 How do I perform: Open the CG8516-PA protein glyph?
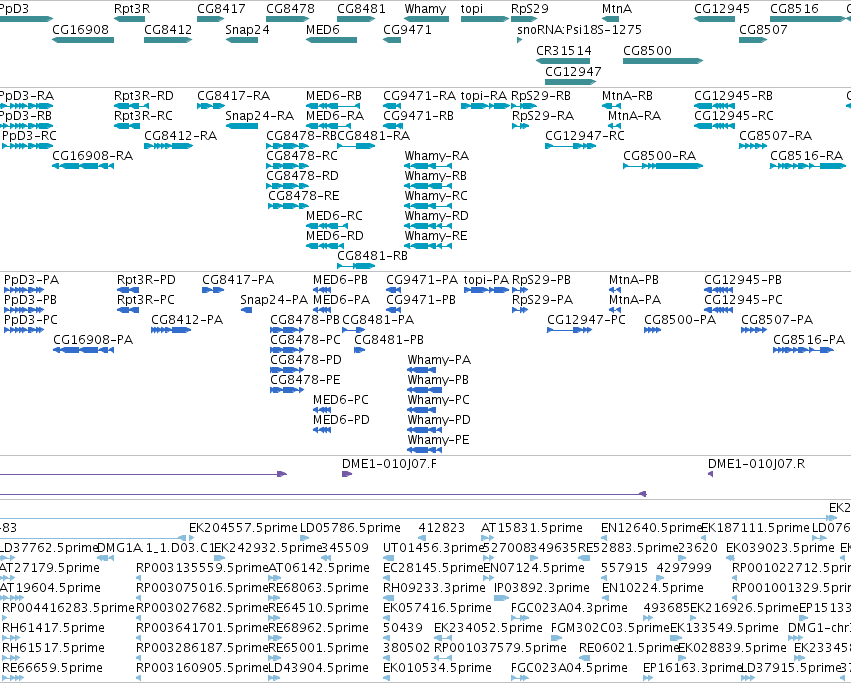[x=803, y=350]
